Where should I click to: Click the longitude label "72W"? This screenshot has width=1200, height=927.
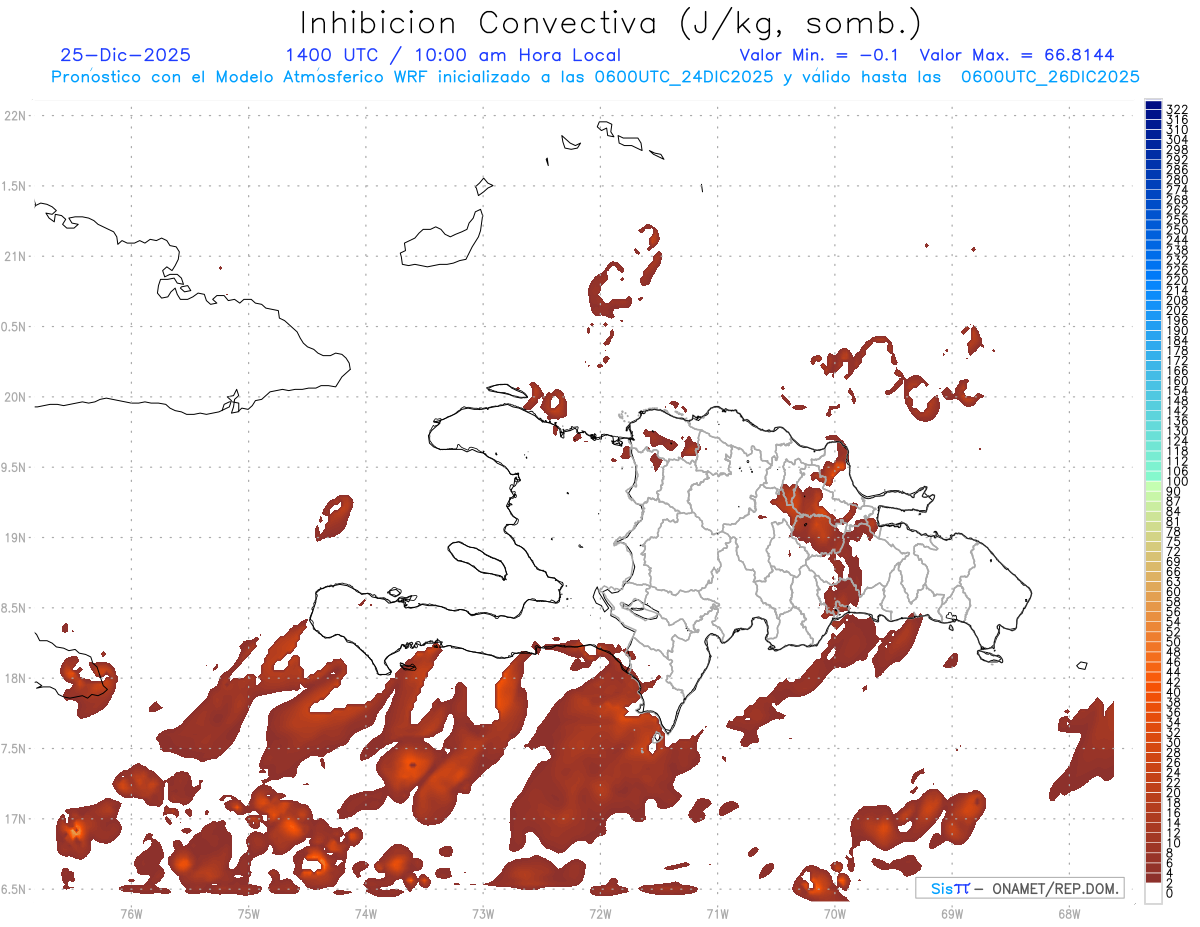(x=600, y=913)
